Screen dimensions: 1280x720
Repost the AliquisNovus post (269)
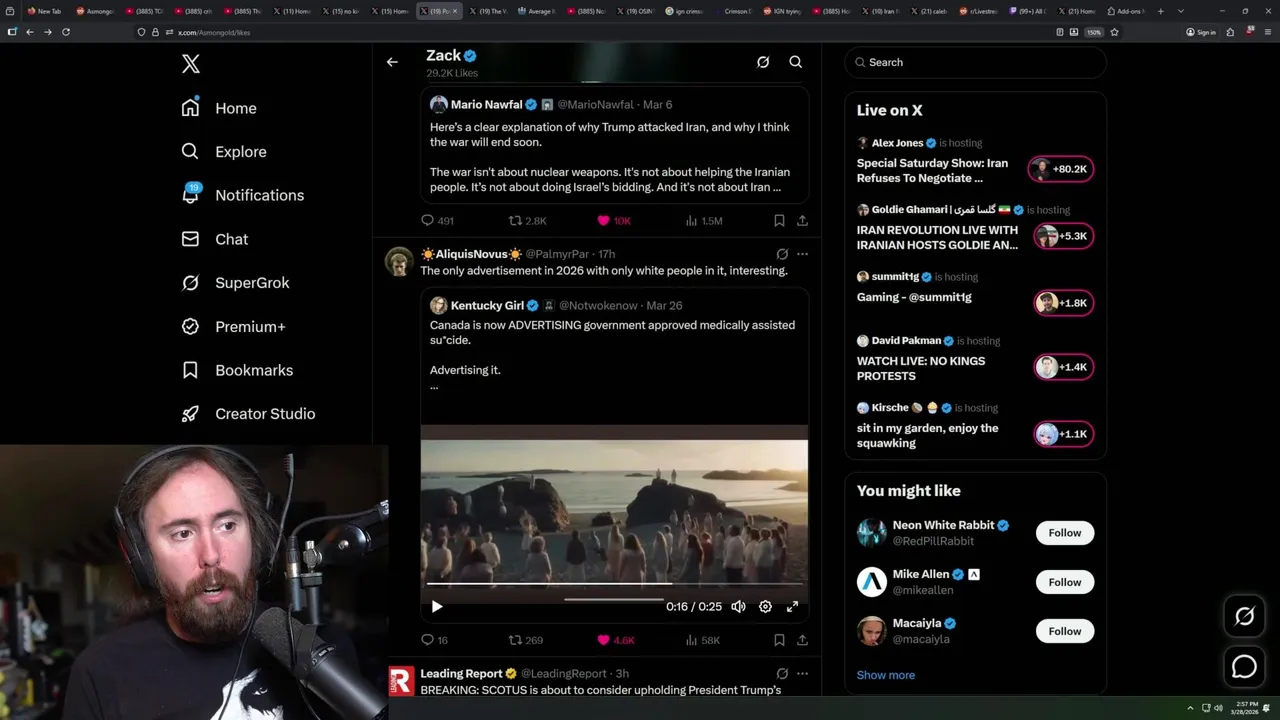[x=526, y=640]
